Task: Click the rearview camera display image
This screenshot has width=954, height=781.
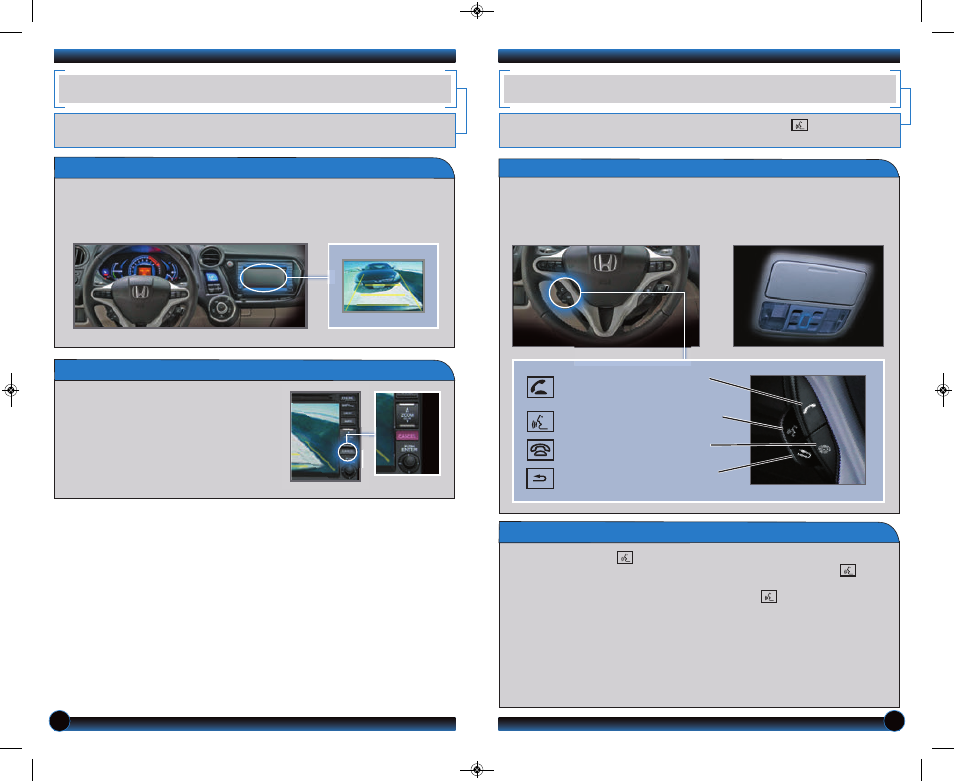Action: tap(383, 286)
